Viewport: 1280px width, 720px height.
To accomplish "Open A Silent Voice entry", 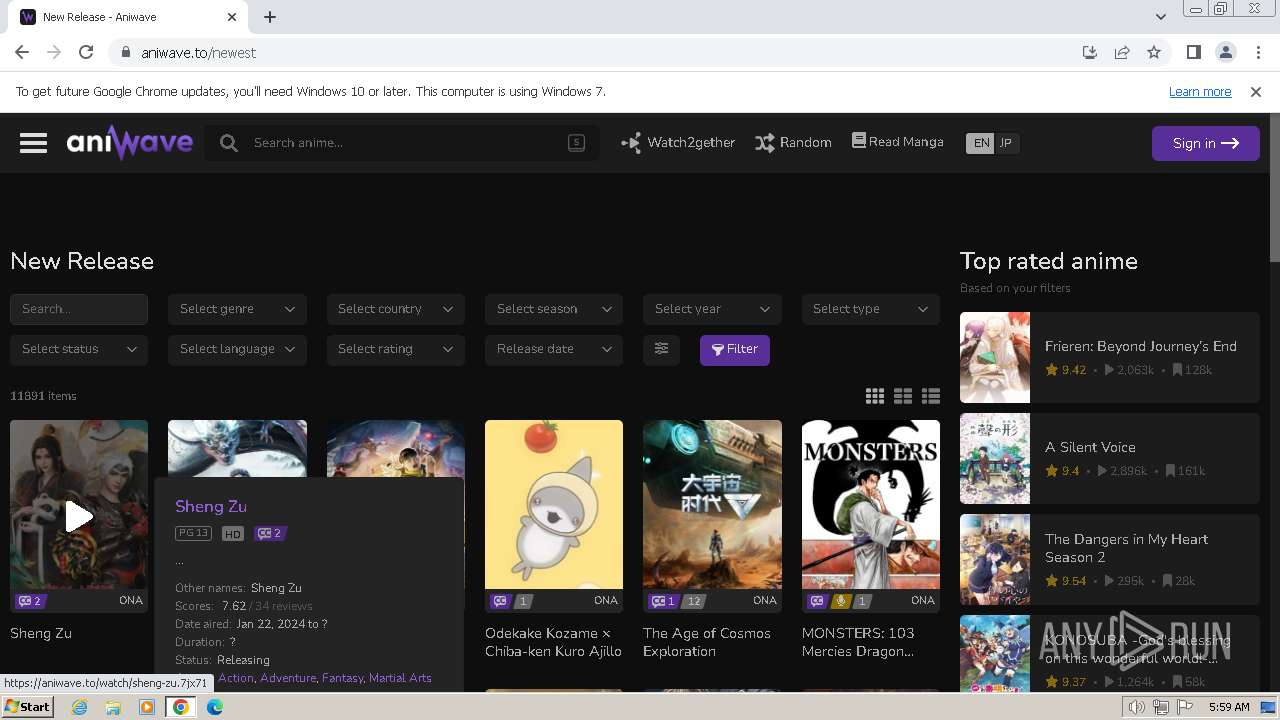I will [x=1110, y=458].
